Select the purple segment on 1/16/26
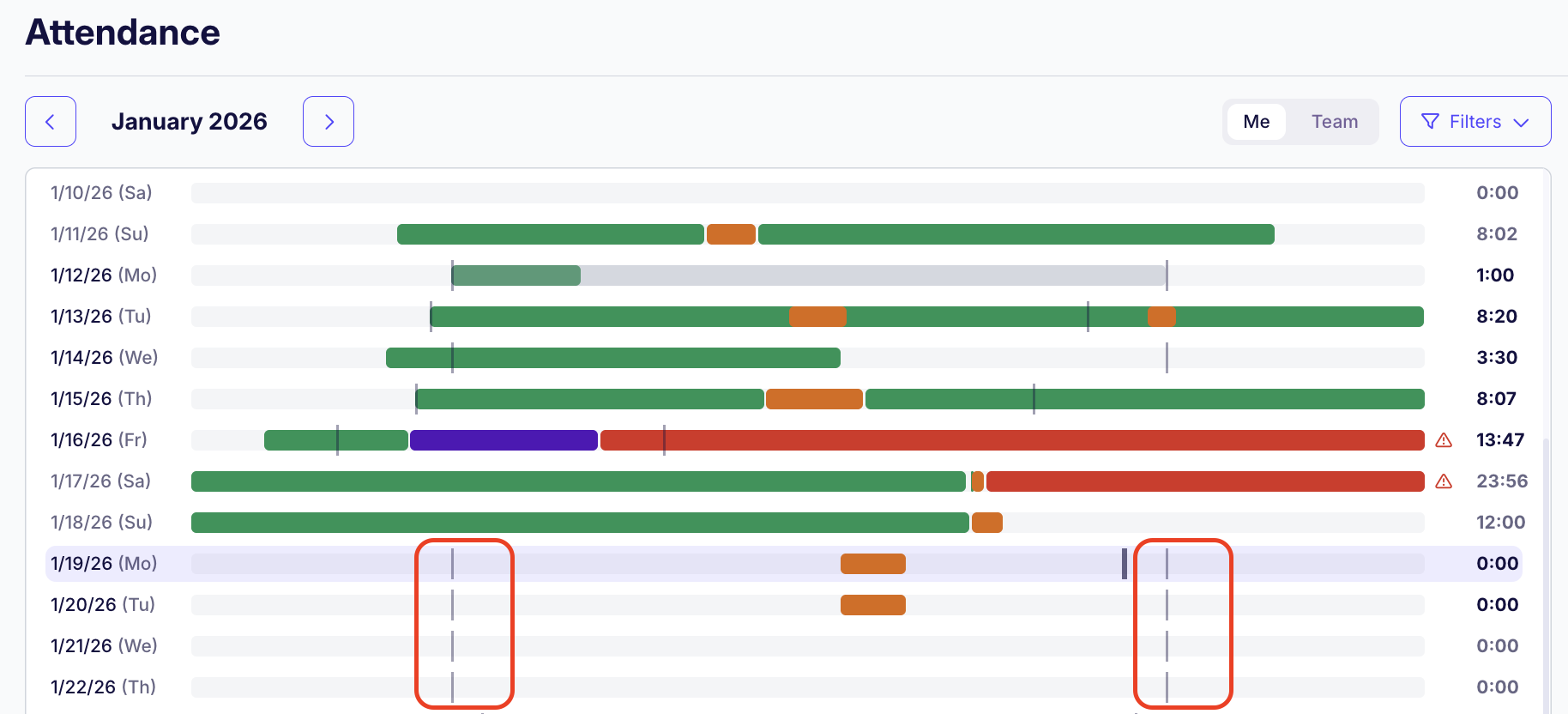 click(504, 440)
